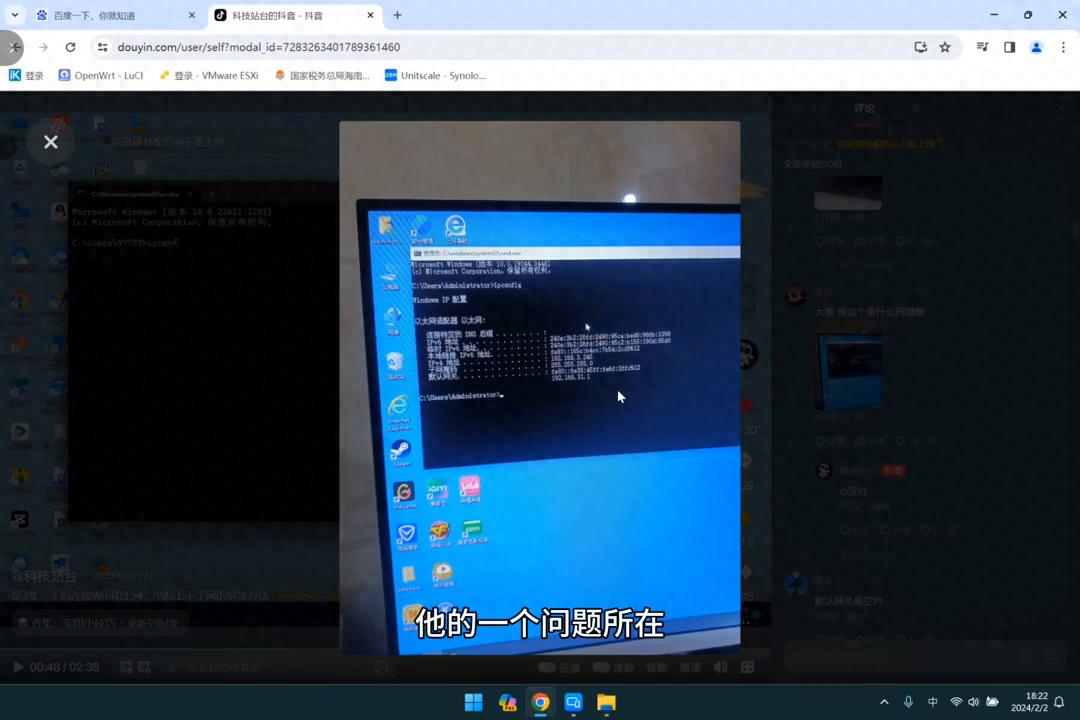Screen dimensions: 1080x720
Task: Close the enlarged image overlay with X
Action: (51, 142)
